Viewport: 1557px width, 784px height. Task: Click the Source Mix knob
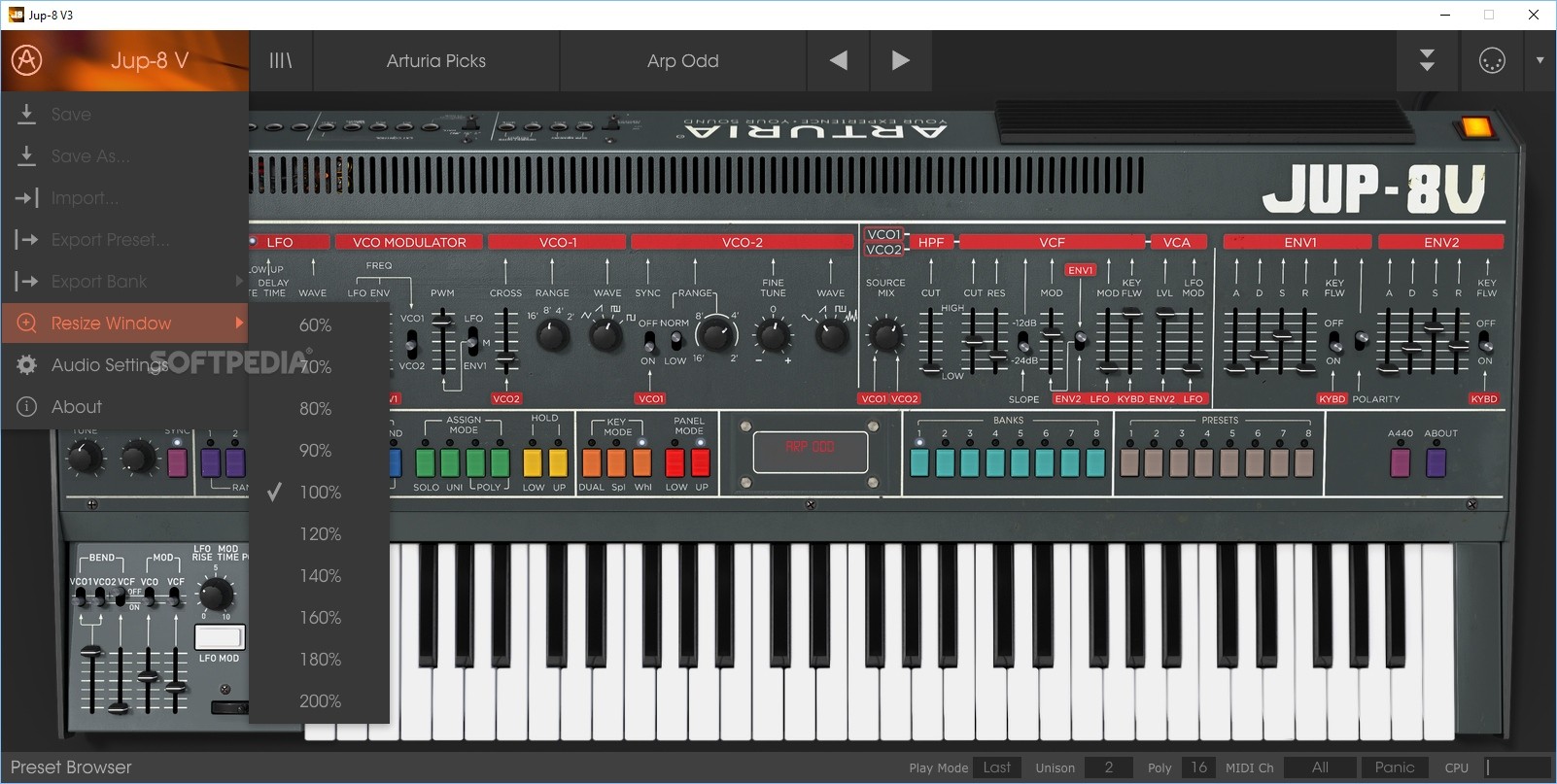pyautogui.click(x=885, y=336)
